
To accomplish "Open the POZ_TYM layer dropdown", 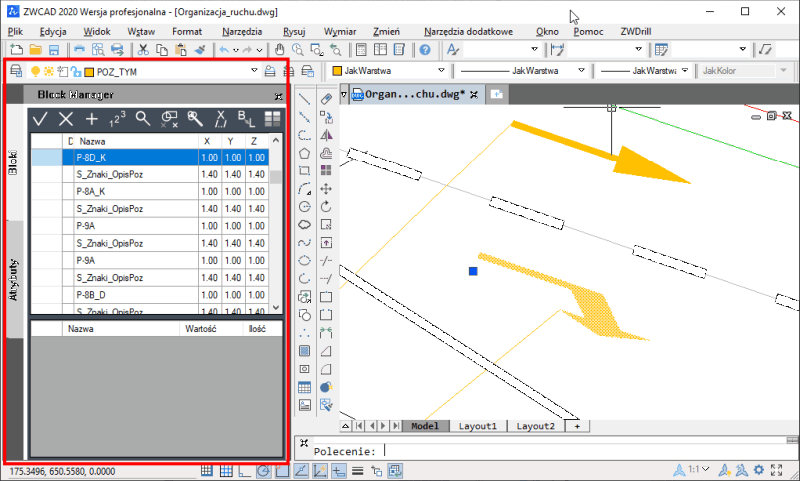I will coord(254,70).
